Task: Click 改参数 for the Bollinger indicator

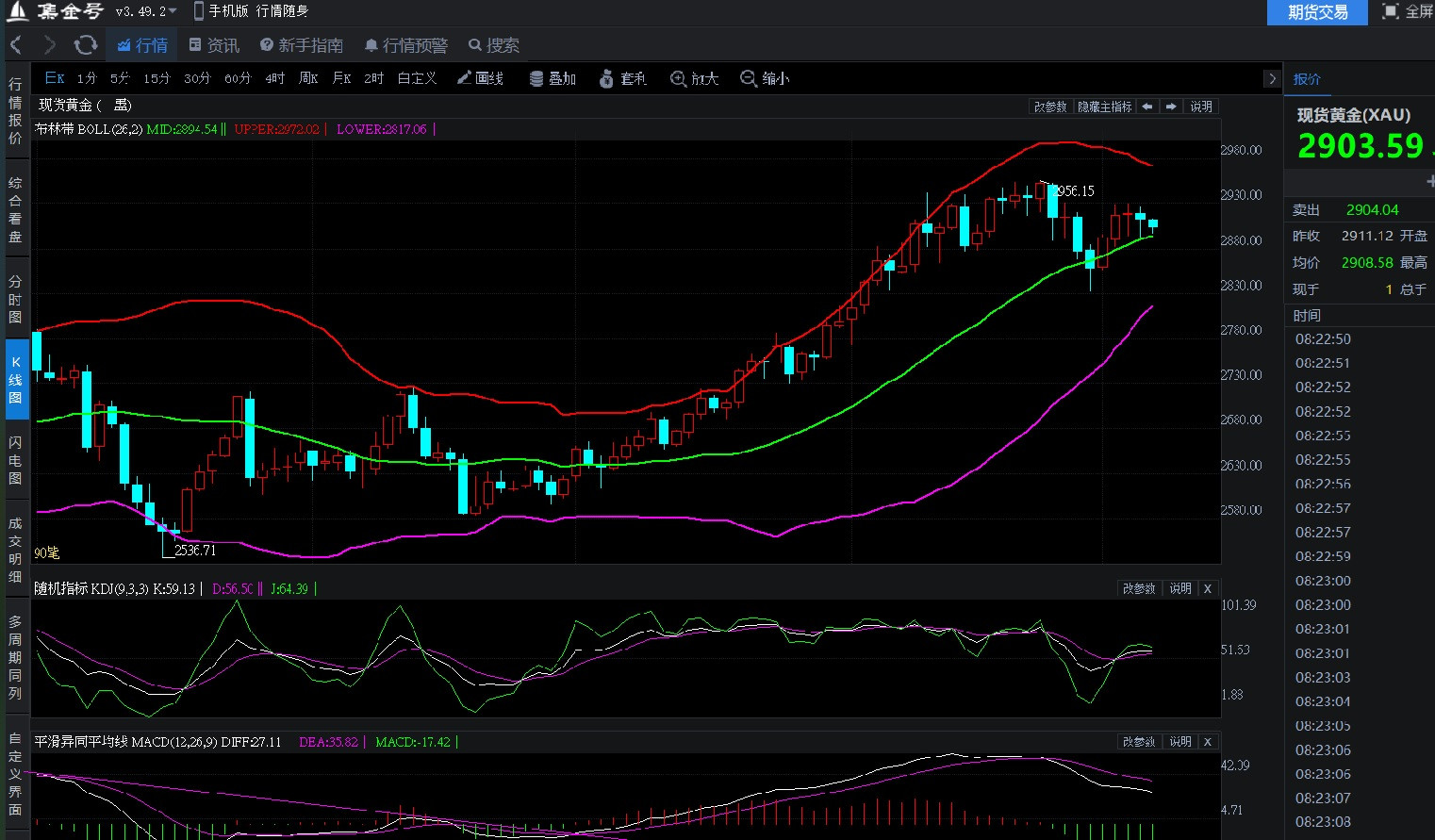Action: (1049, 107)
